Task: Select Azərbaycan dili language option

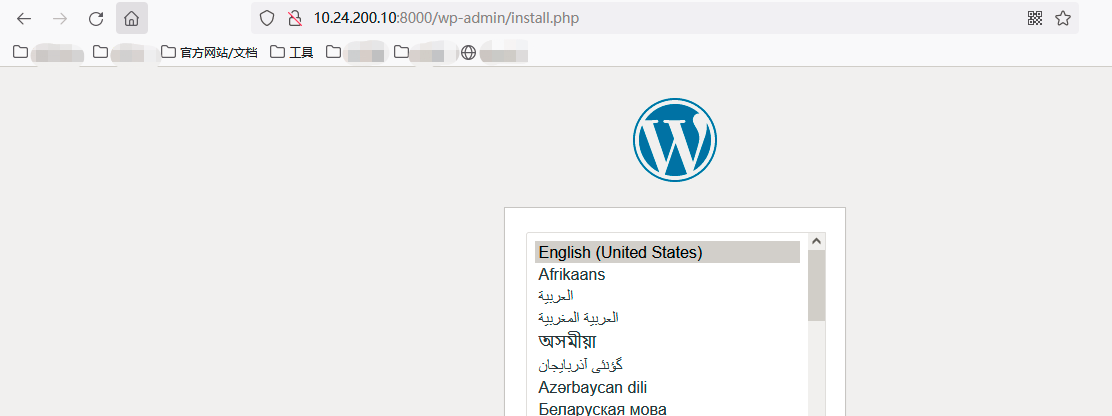Action: coord(667,388)
